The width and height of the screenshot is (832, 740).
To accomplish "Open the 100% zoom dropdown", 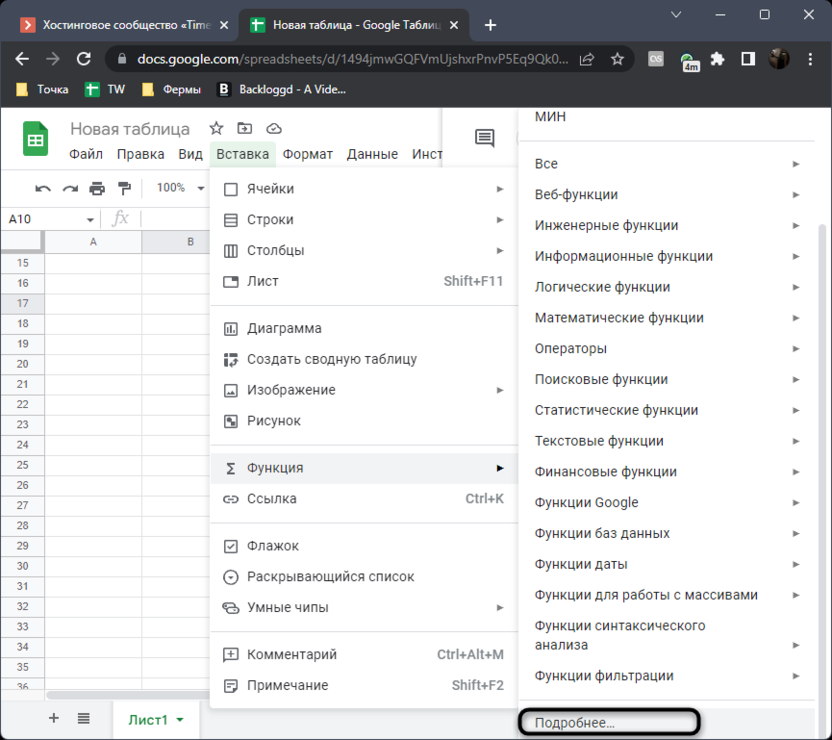I will tap(179, 188).
